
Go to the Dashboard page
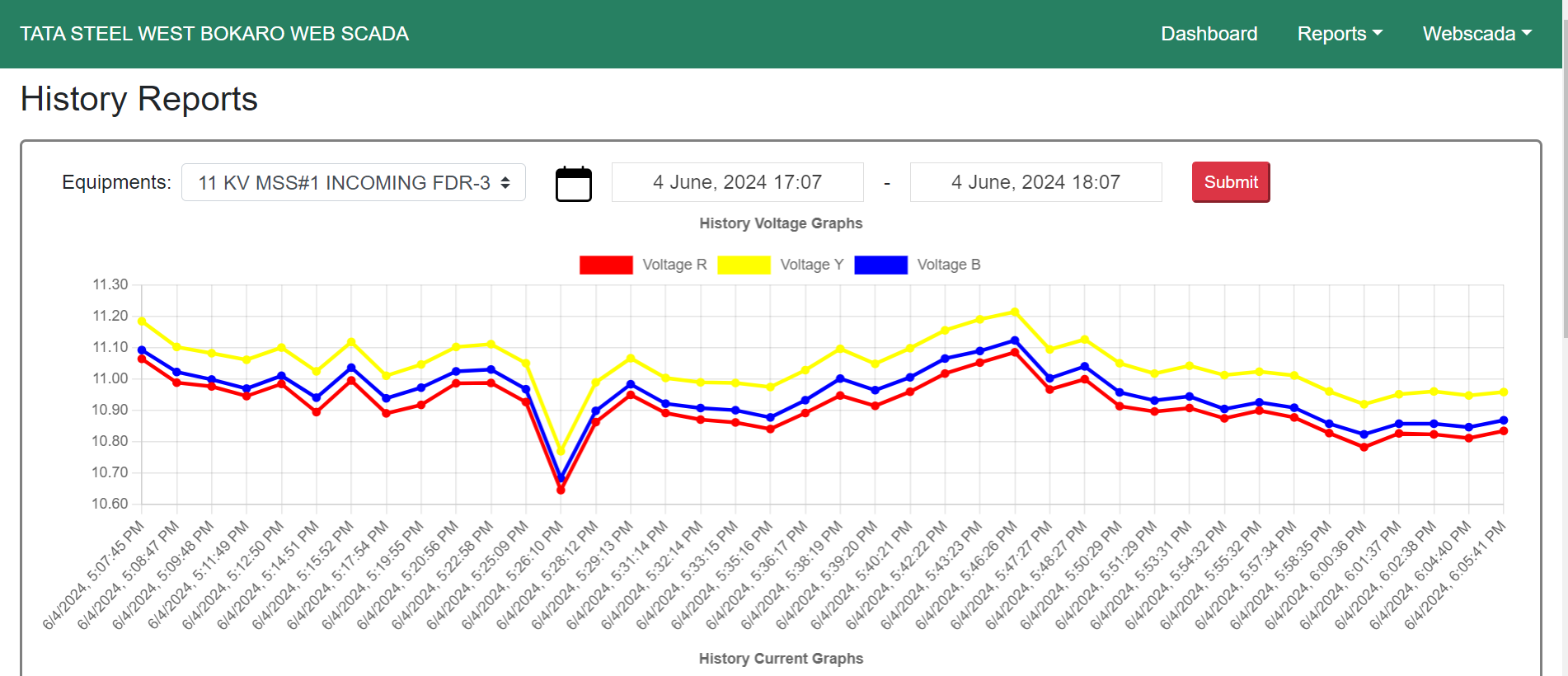click(1209, 34)
